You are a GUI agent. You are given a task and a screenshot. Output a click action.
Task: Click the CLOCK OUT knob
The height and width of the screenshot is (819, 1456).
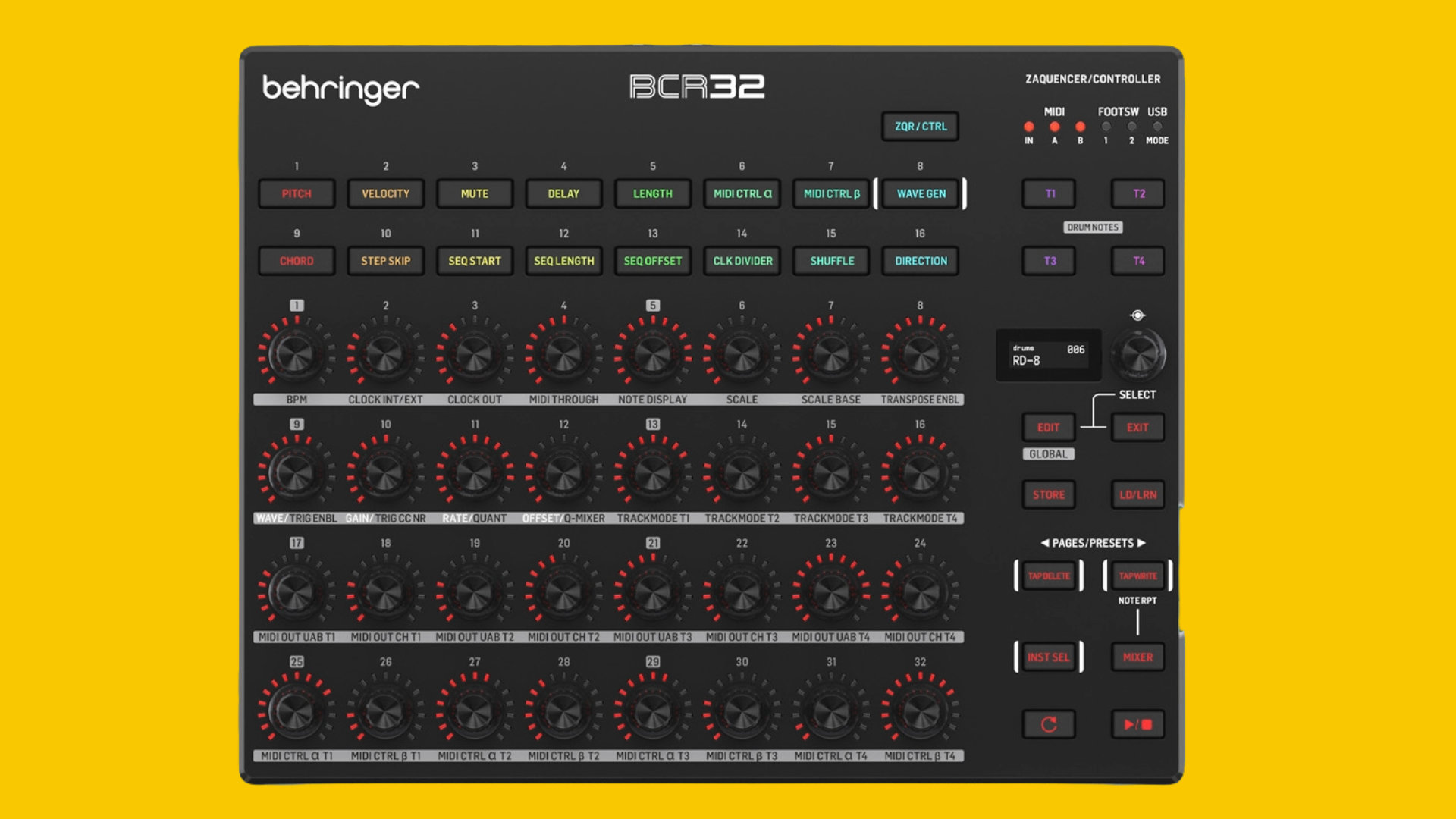pyautogui.click(x=475, y=354)
